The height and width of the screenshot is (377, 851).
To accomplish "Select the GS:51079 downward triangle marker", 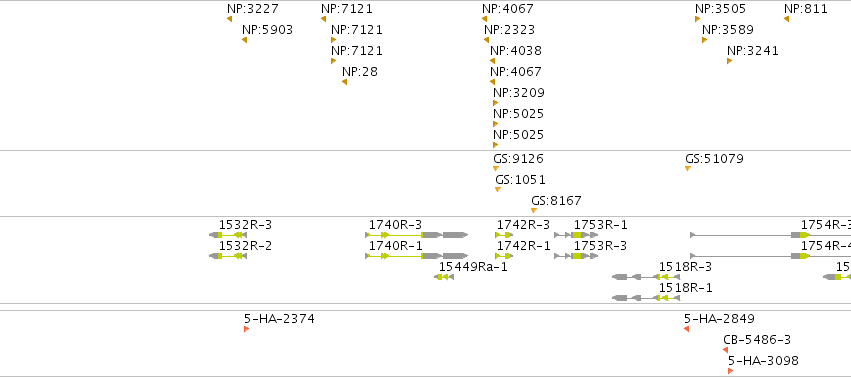I will click(x=688, y=169).
